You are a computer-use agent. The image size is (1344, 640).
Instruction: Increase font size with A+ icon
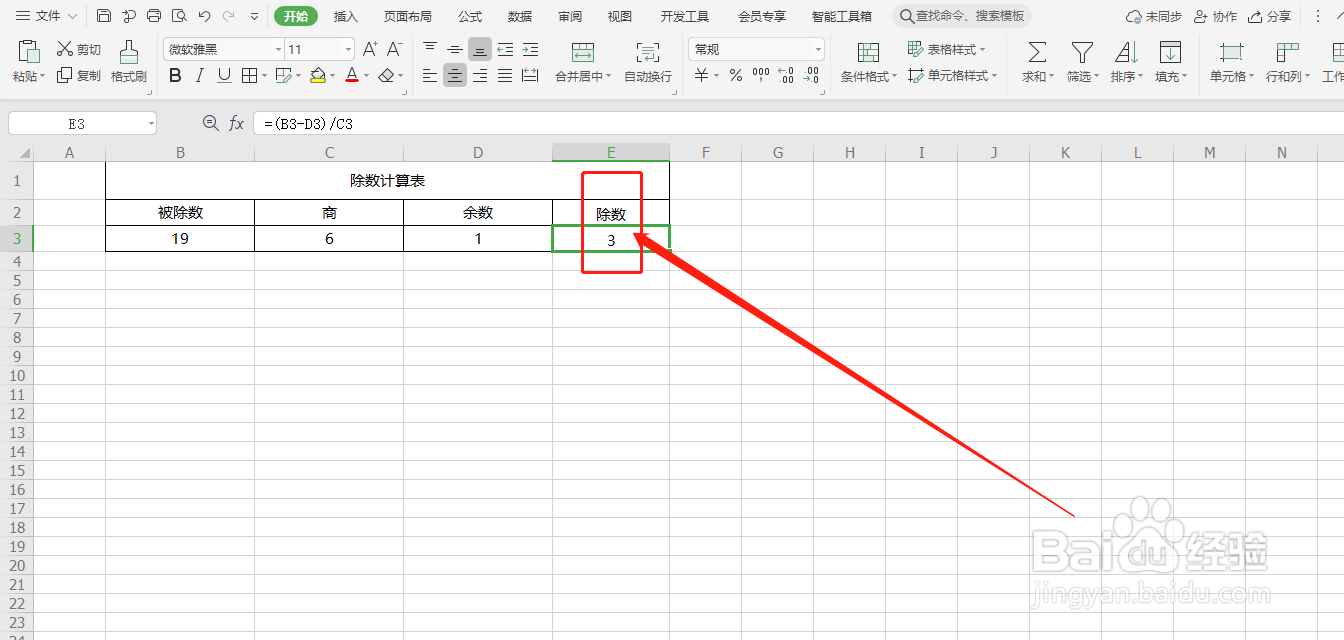click(x=370, y=49)
